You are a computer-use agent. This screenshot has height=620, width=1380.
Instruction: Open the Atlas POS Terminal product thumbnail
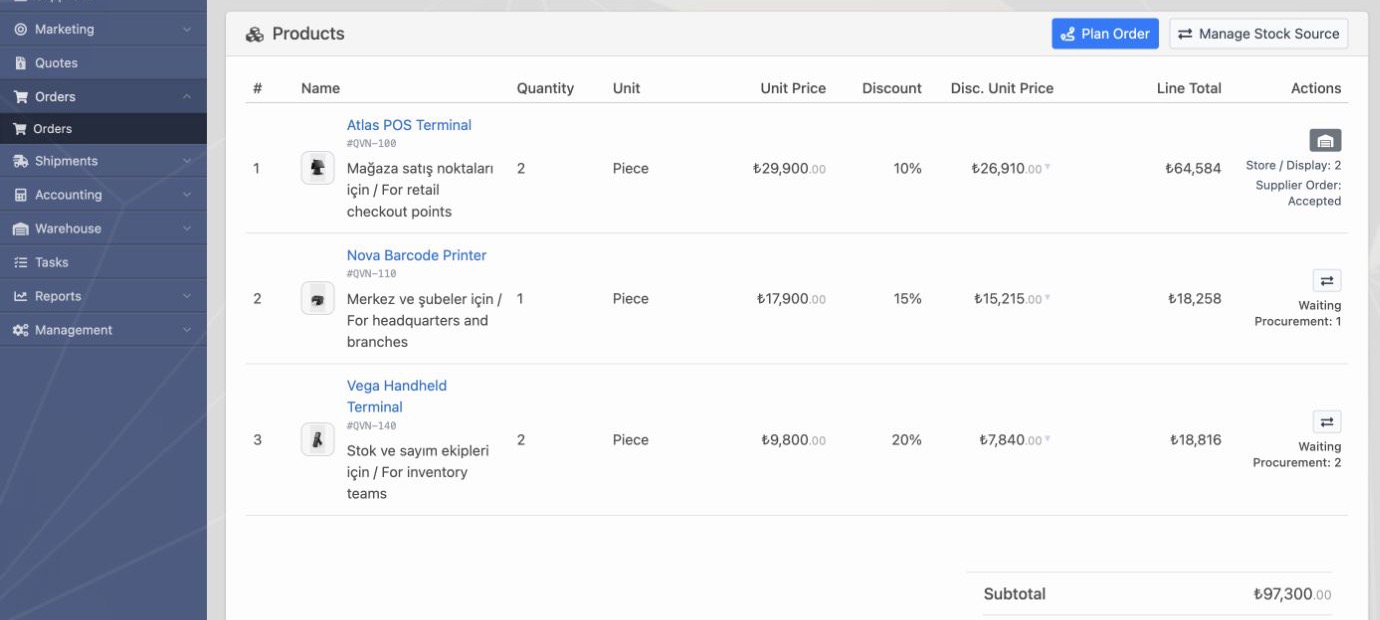pyautogui.click(x=317, y=168)
